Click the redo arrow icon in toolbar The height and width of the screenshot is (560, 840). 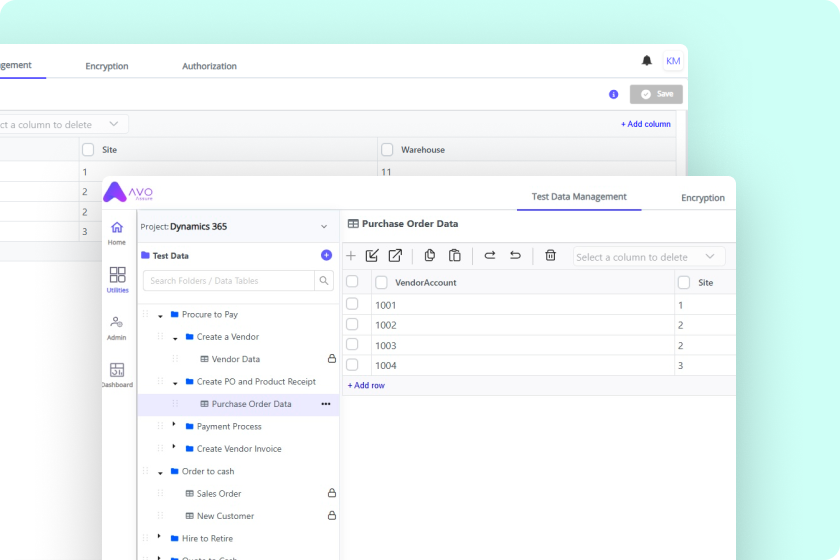coord(490,256)
